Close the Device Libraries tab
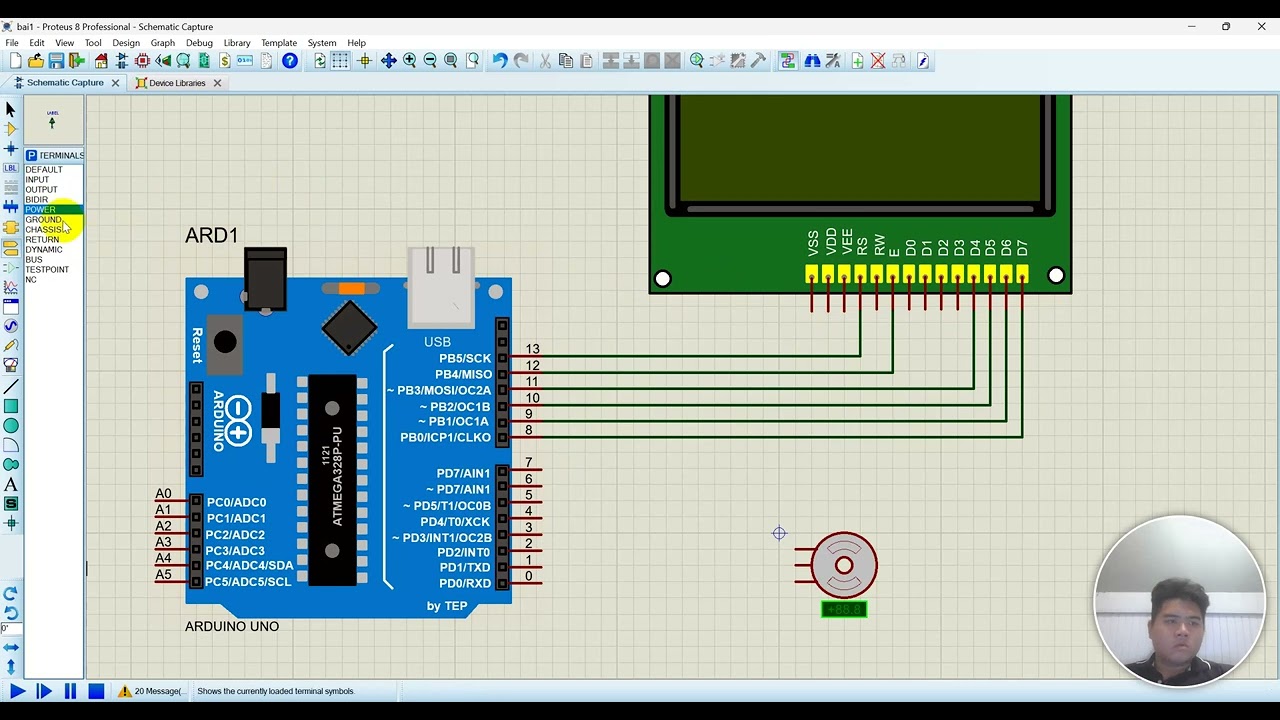This screenshot has width=1280, height=720. coord(216,83)
